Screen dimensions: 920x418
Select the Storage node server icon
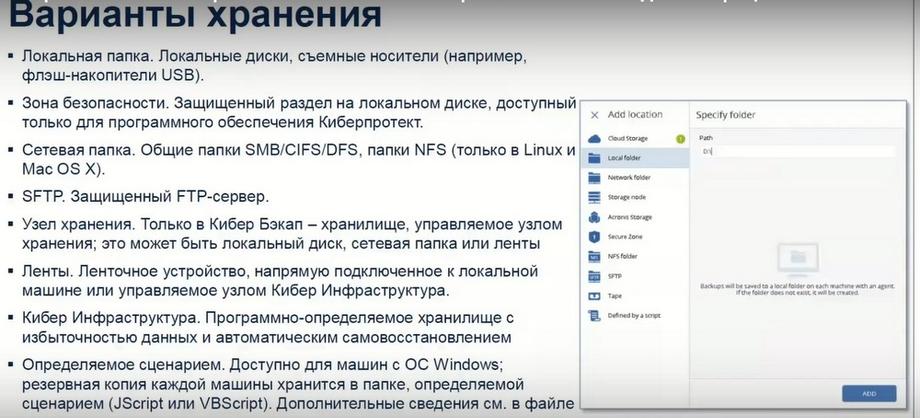(x=594, y=197)
